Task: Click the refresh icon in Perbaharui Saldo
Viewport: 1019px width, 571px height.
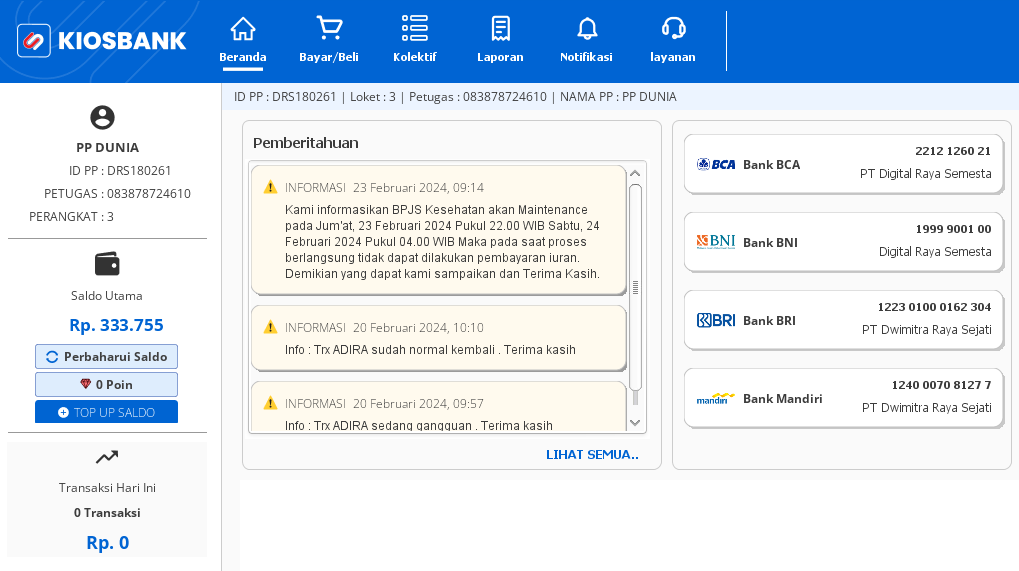Action: [x=52, y=357]
